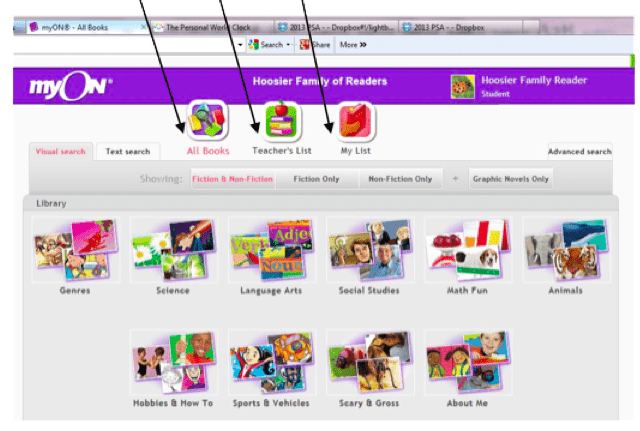This screenshot has width=640, height=431.
Task: Open the Science category thumbnail
Action: click(x=173, y=249)
